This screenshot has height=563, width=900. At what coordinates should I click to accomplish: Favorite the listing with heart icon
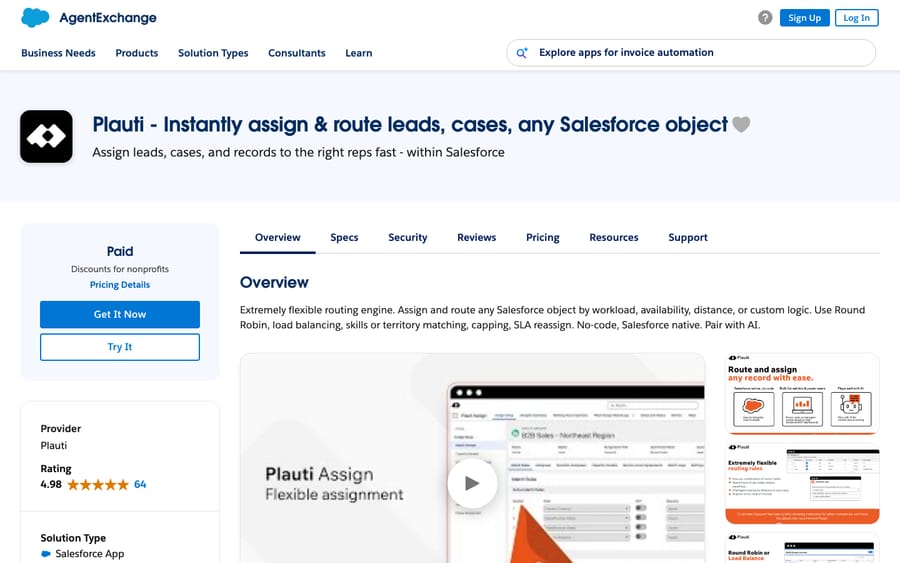click(741, 125)
